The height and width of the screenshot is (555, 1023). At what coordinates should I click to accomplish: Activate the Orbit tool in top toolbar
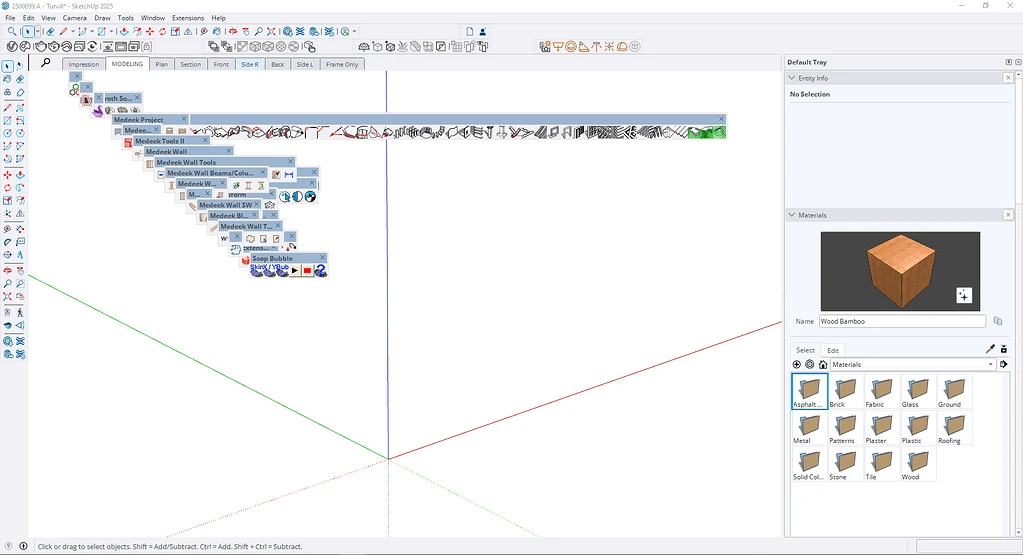pos(232,31)
